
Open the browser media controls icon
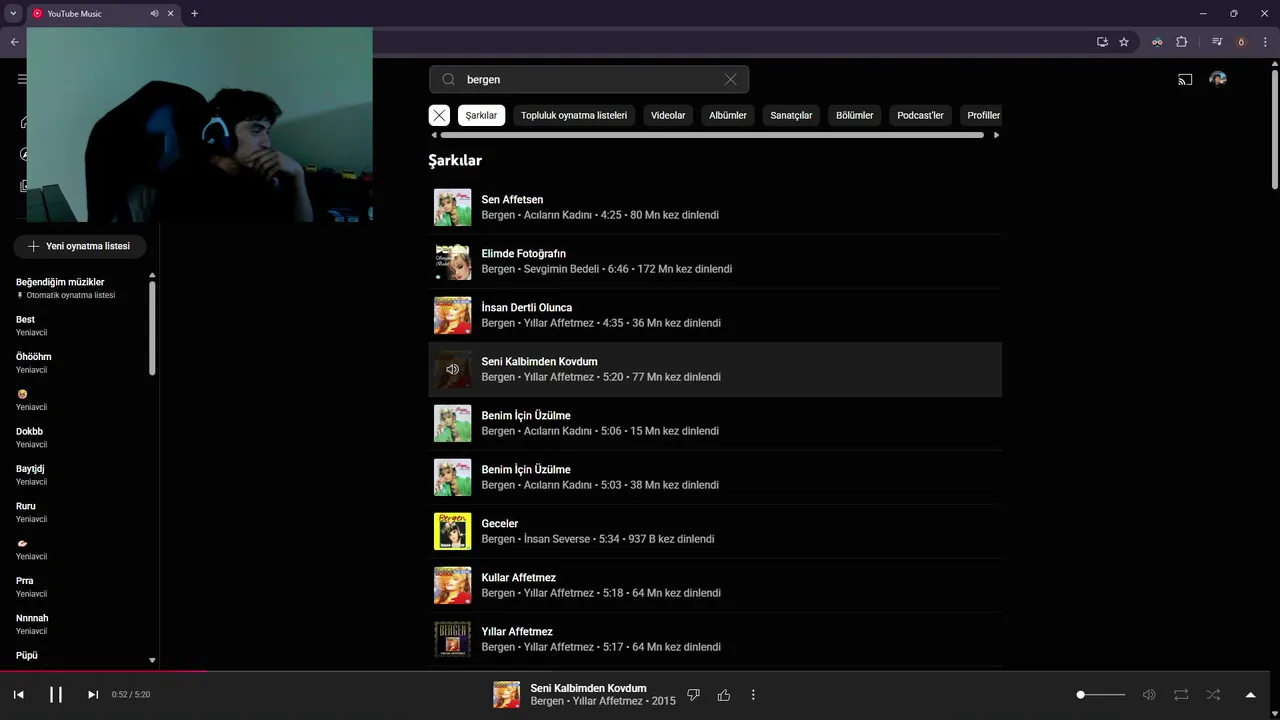coord(1217,42)
